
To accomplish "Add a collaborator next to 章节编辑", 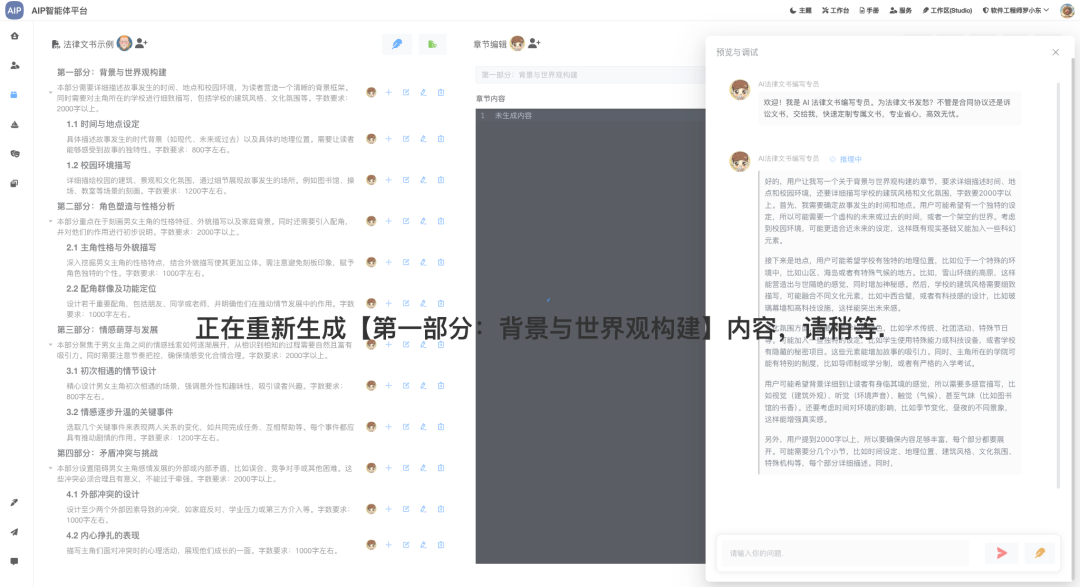I will coord(534,43).
